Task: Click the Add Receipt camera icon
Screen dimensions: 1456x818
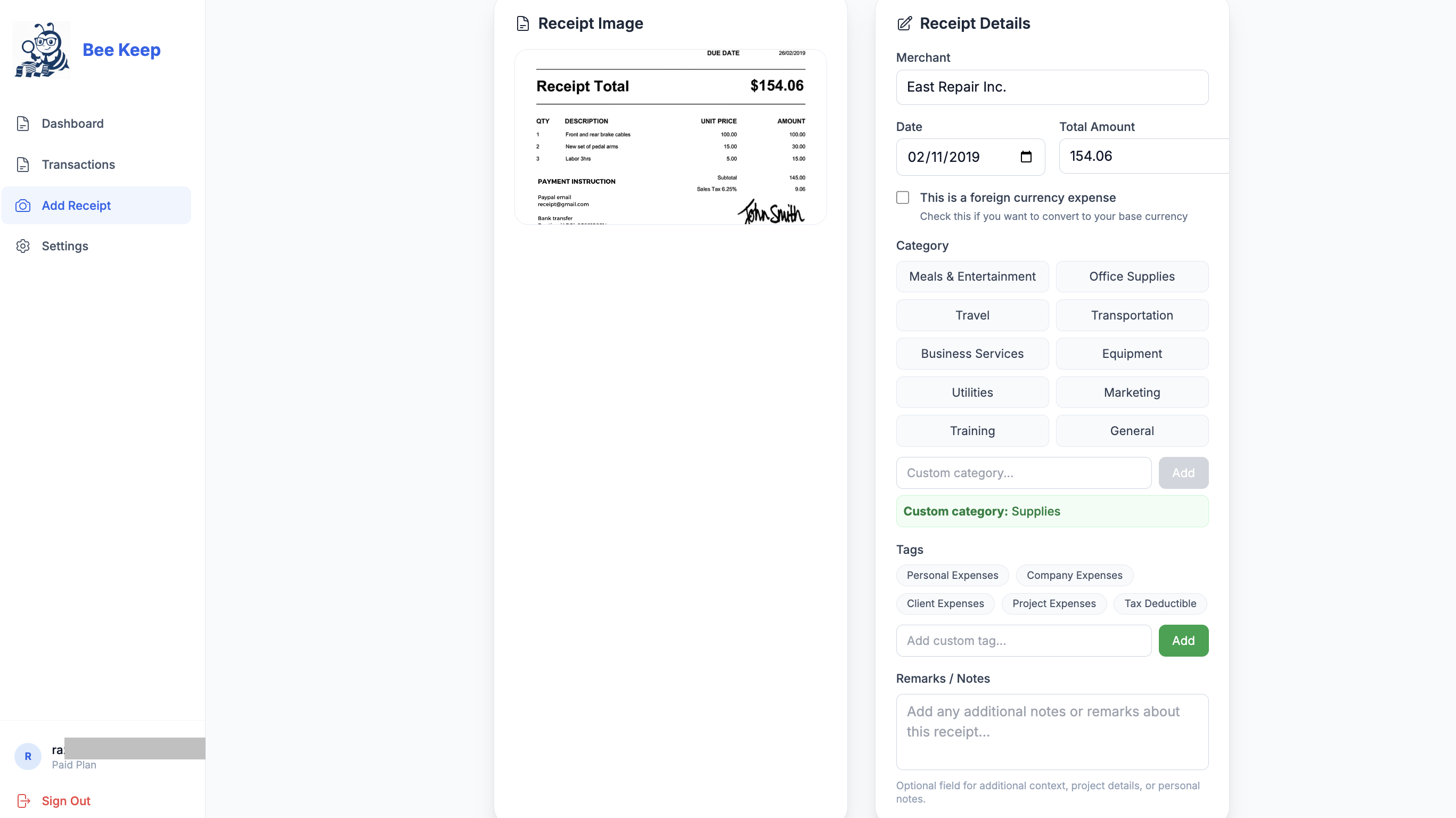Action: pos(22,205)
